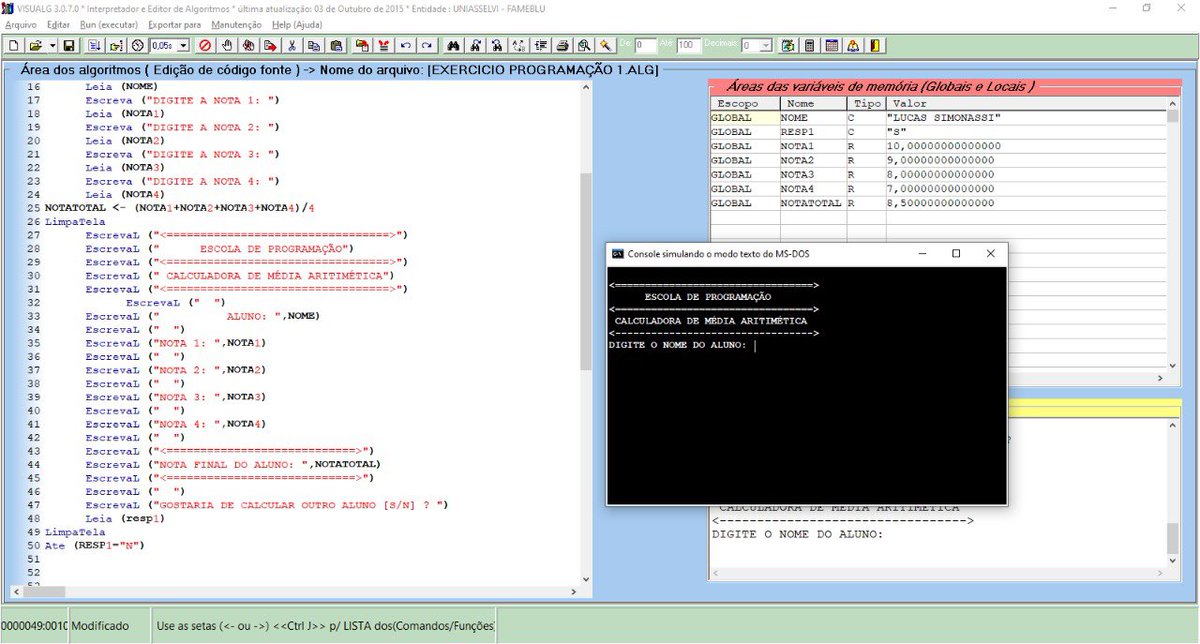Open the Decimais dropdown
Image resolution: width=1200 pixels, height=644 pixels.
[765, 45]
